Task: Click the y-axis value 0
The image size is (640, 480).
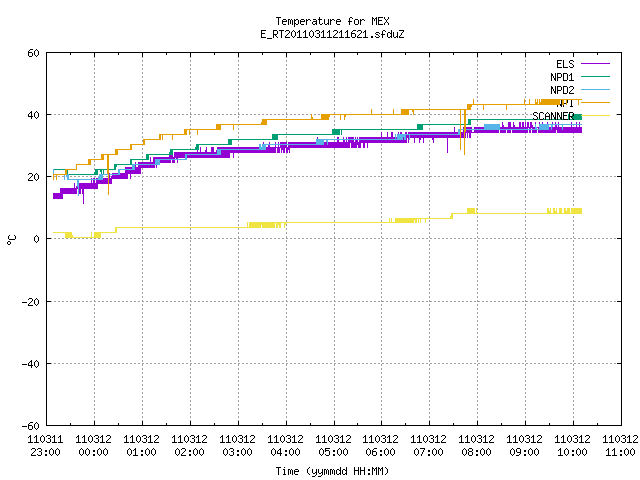Action: [36, 240]
